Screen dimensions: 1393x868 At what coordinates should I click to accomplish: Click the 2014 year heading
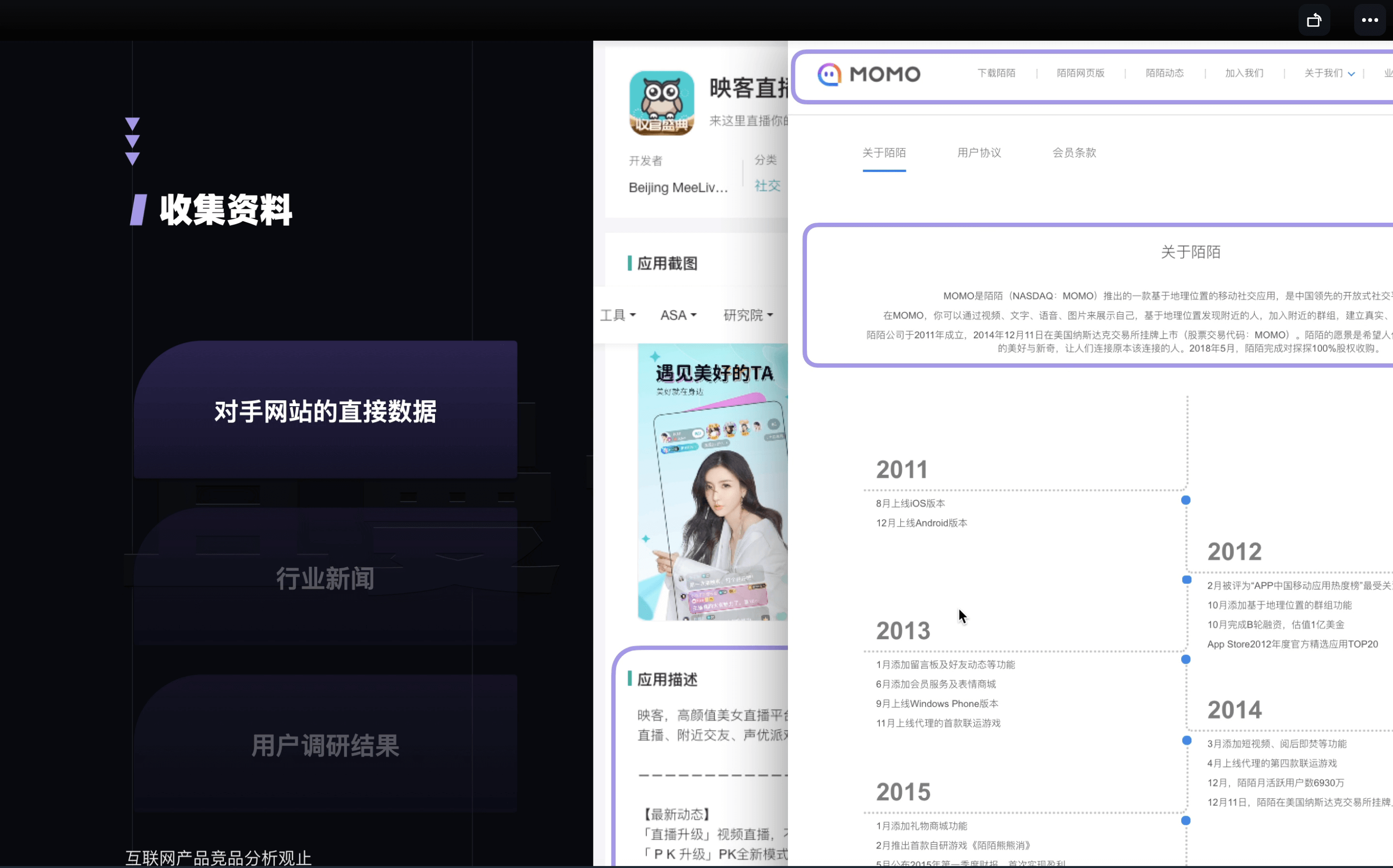coord(1234,710)
